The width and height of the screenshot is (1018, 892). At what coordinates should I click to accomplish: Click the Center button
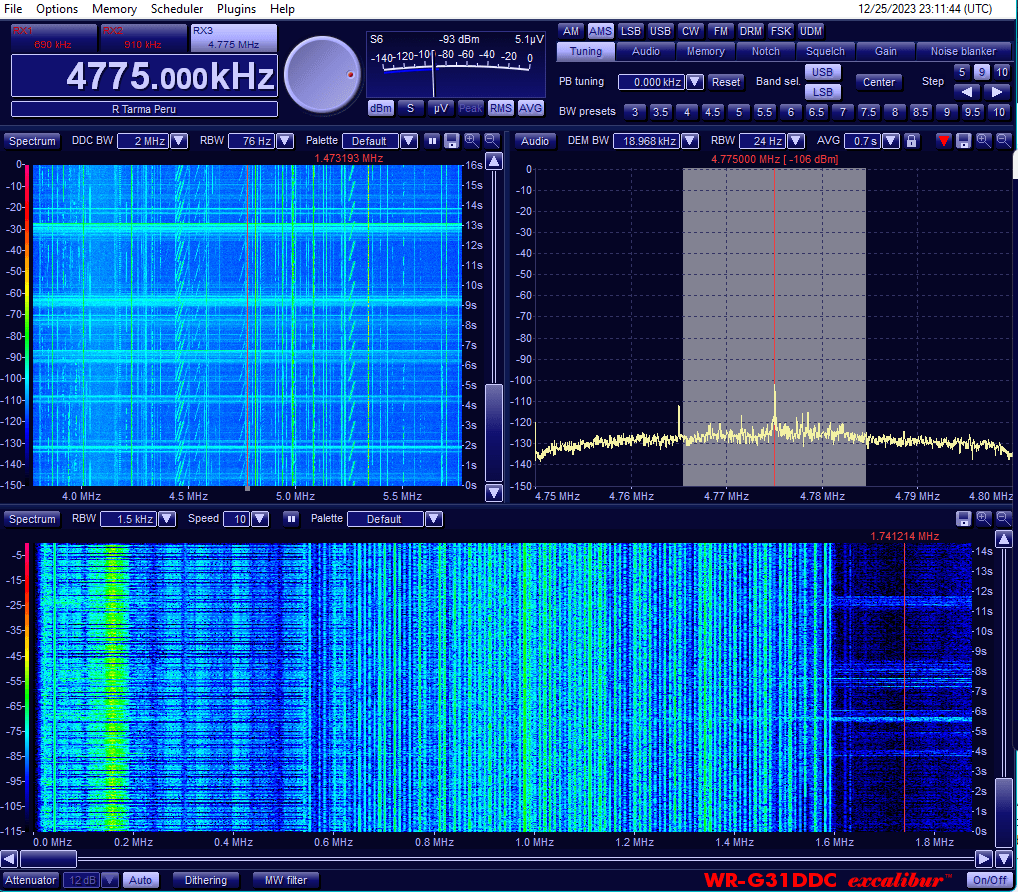pos(878,82)
